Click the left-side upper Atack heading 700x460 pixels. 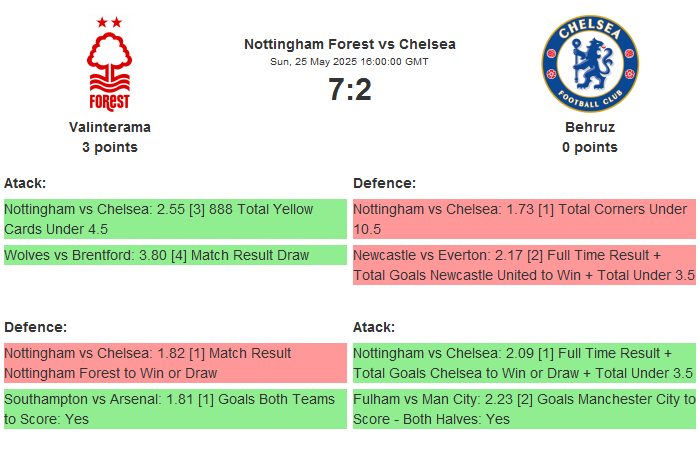(25, 183)
